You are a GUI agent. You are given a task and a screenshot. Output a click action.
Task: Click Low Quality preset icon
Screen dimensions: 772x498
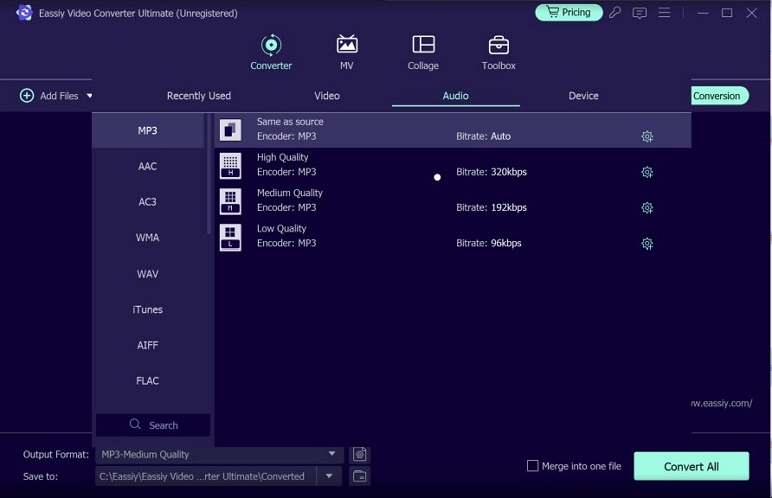coord(230,237)
